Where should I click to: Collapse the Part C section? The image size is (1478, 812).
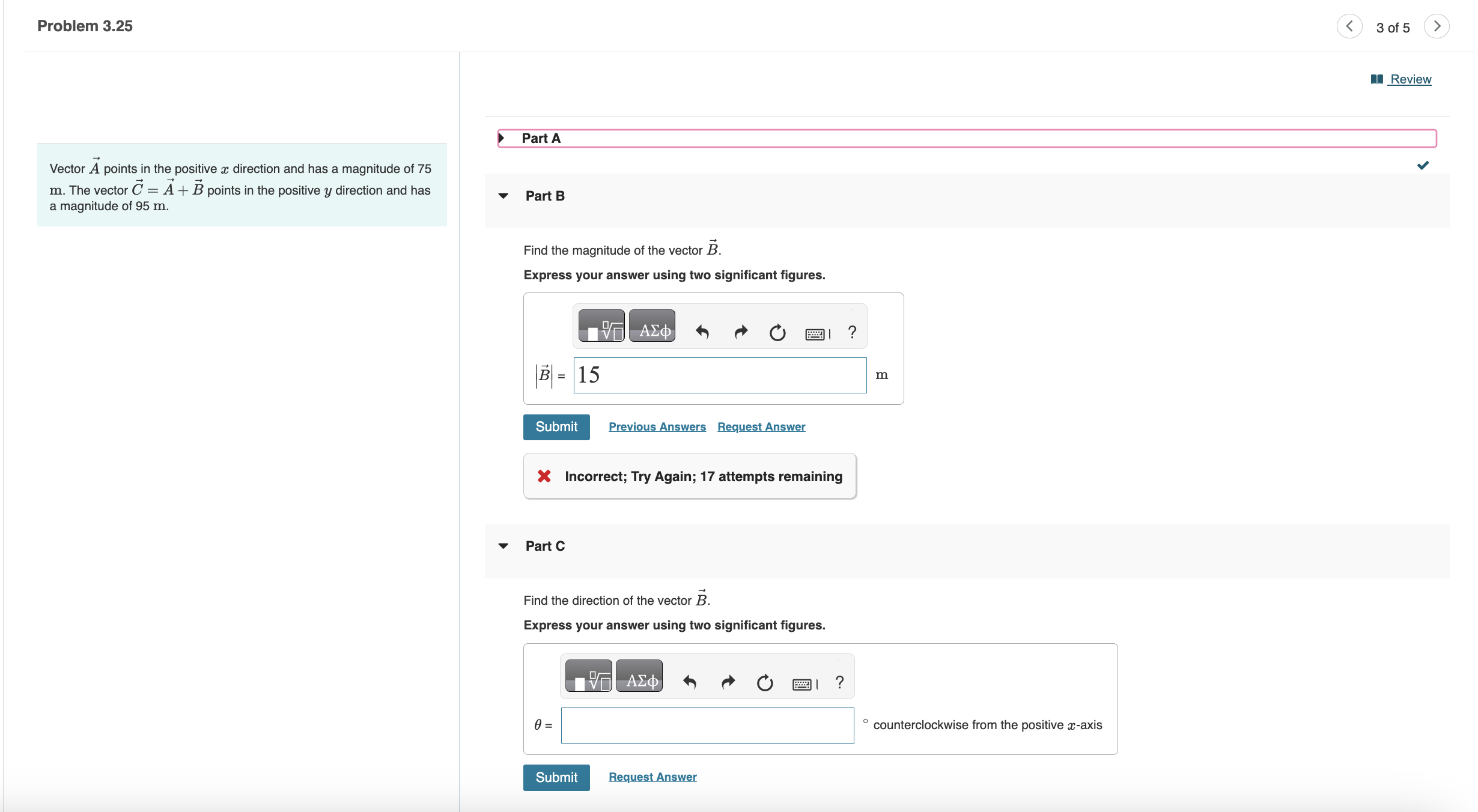pyautogui.click(x=503, y=546)
